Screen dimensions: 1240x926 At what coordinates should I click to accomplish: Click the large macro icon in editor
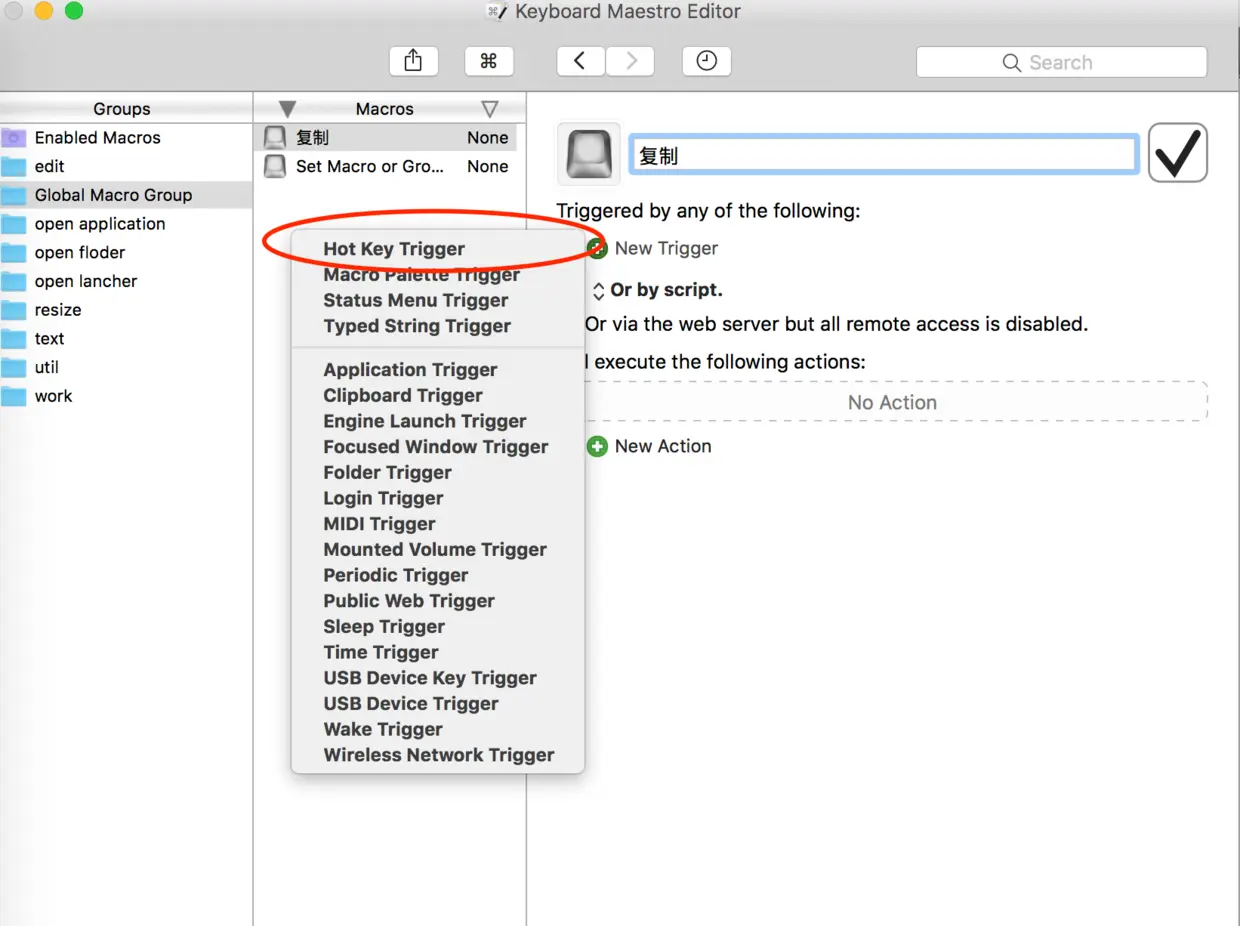point(589,154)
